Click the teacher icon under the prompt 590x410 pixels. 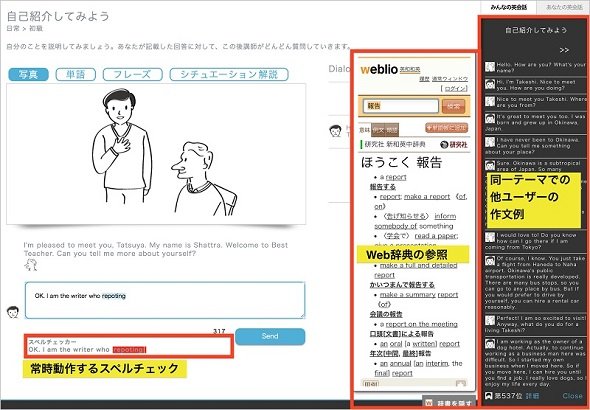pos(31,265)
